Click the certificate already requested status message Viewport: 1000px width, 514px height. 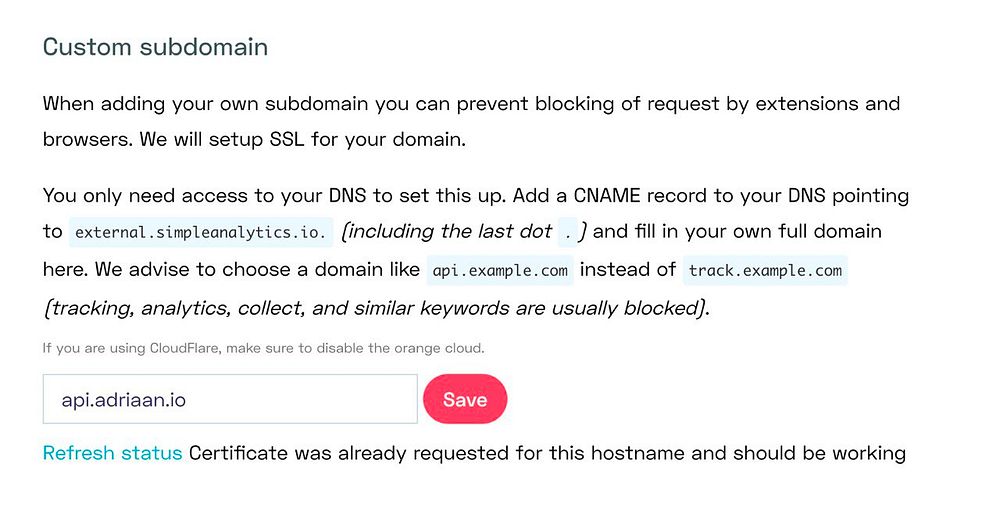coord(547,453)
